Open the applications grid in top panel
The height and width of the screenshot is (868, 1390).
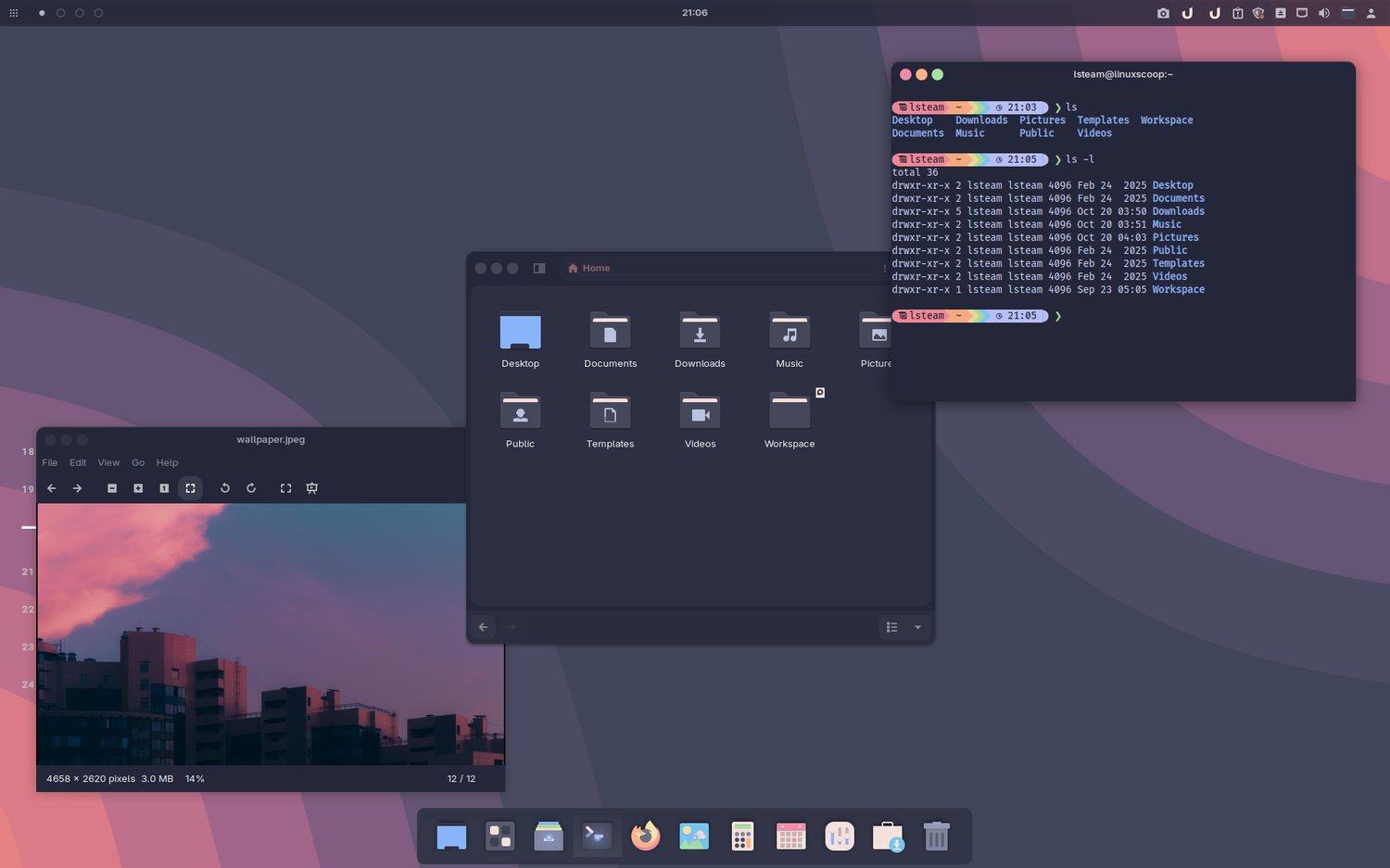click(13, 13)
